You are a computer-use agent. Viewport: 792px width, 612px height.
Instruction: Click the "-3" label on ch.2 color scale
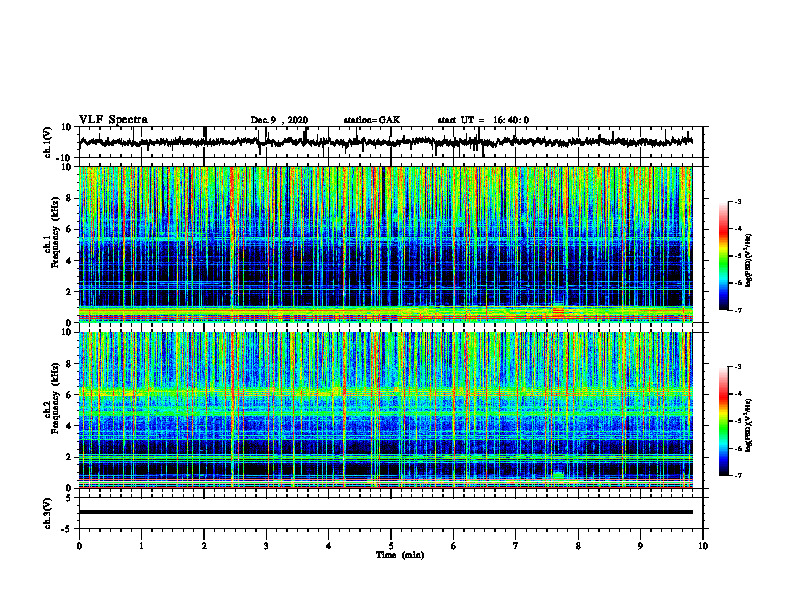(x=737, y=367)
